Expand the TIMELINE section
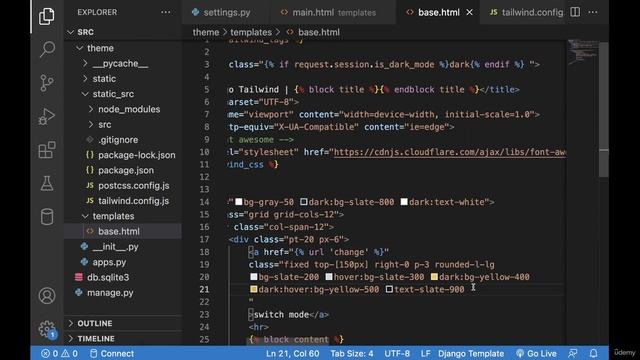This screenshot has width=640, height=360. tap(96, 339)
